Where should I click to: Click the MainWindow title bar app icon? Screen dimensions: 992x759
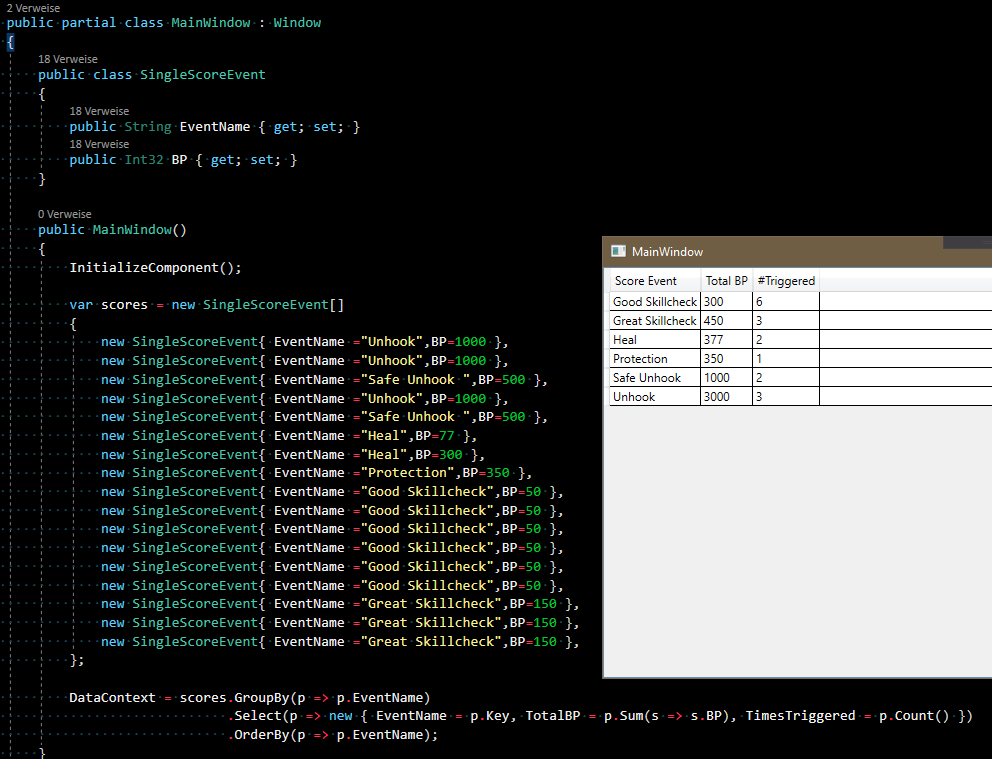[x=618, y=252]
